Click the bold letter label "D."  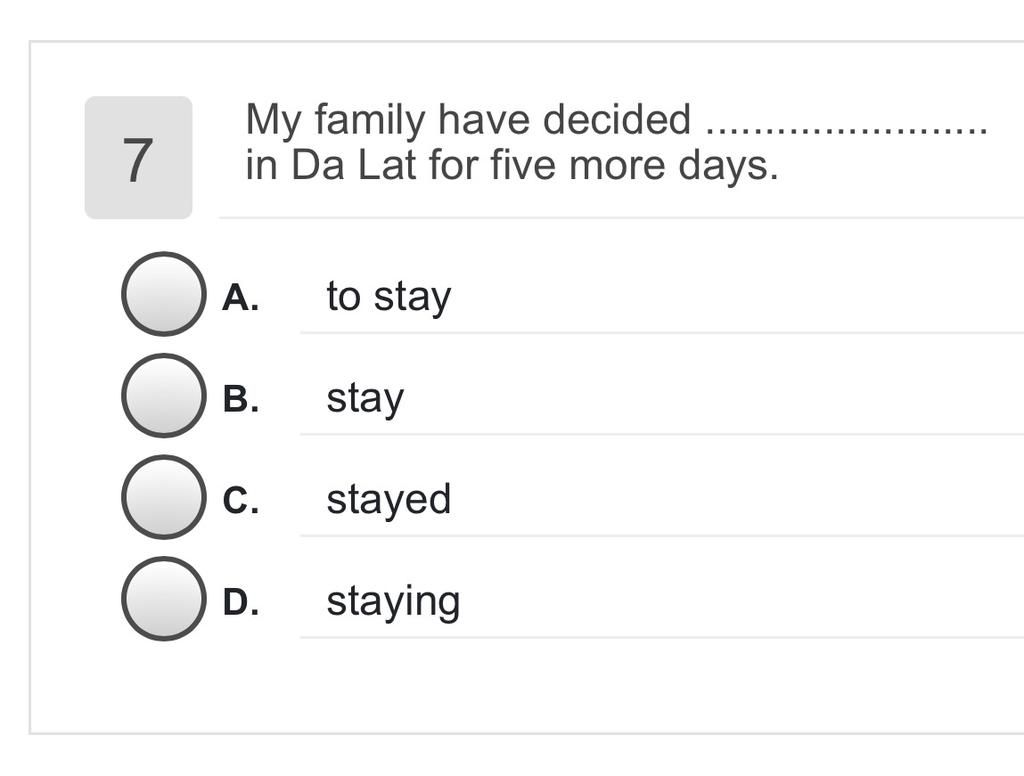[240, 602]
